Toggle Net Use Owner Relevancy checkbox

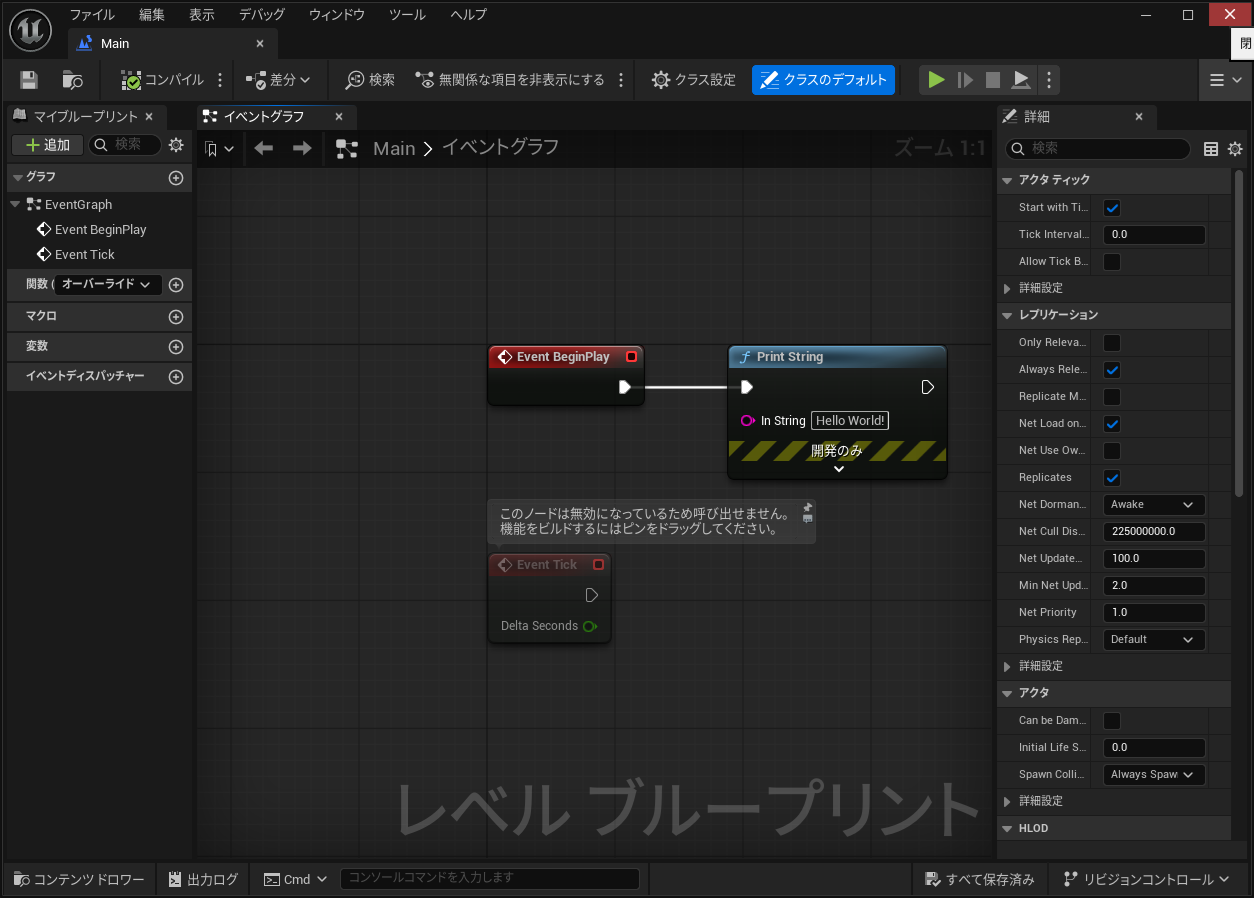[x=1112, y=451]
